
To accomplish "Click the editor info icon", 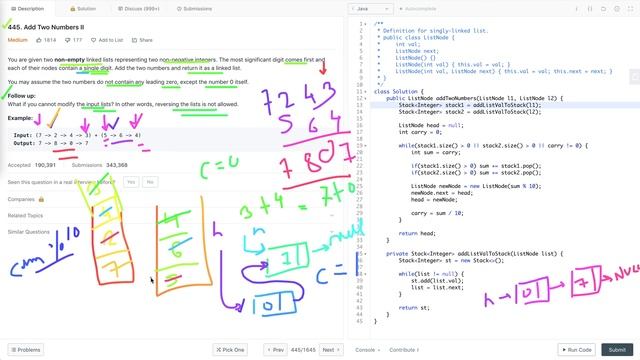I will click(576, 9).
